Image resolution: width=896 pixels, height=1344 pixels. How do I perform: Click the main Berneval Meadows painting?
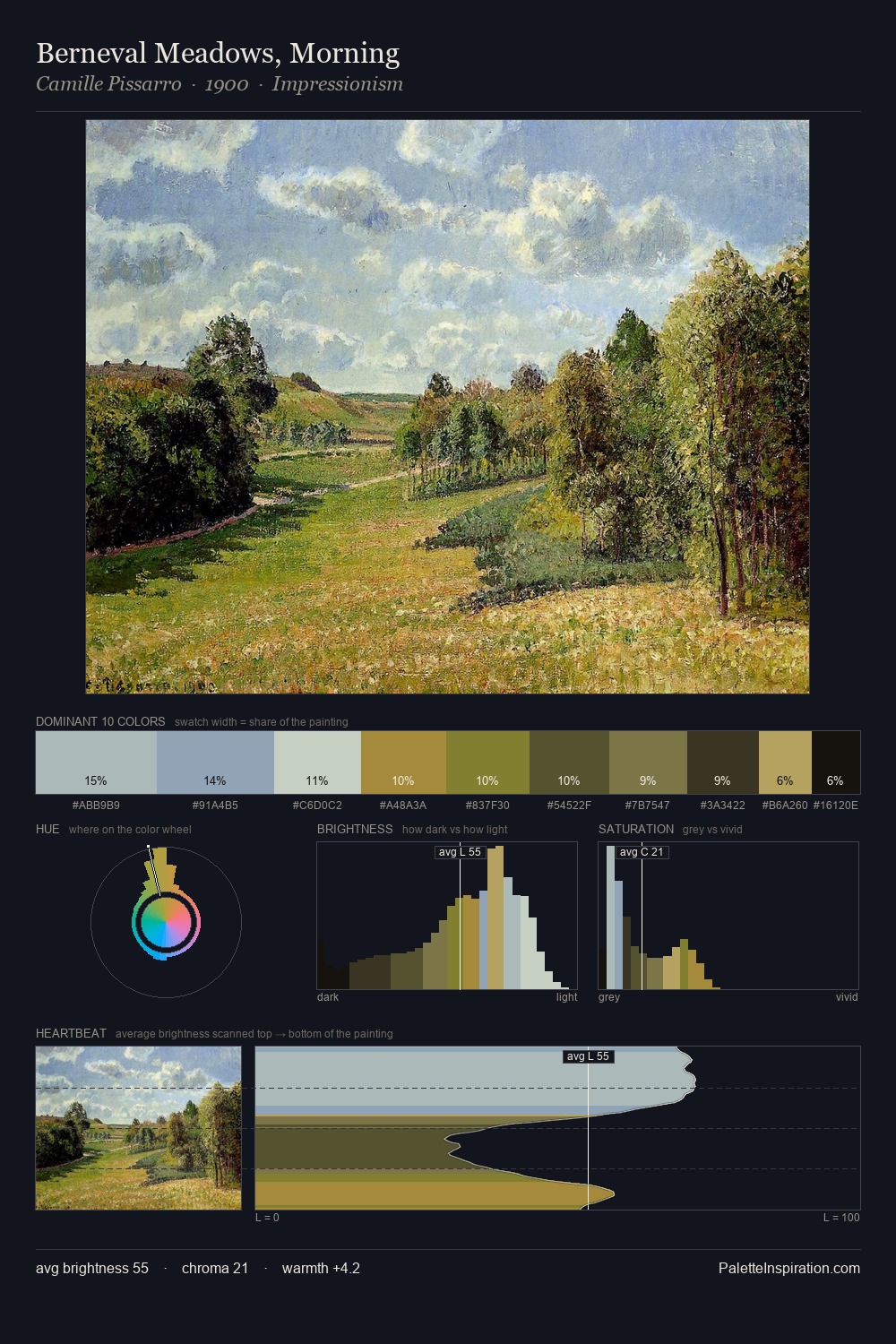click(x=447, y=407)
